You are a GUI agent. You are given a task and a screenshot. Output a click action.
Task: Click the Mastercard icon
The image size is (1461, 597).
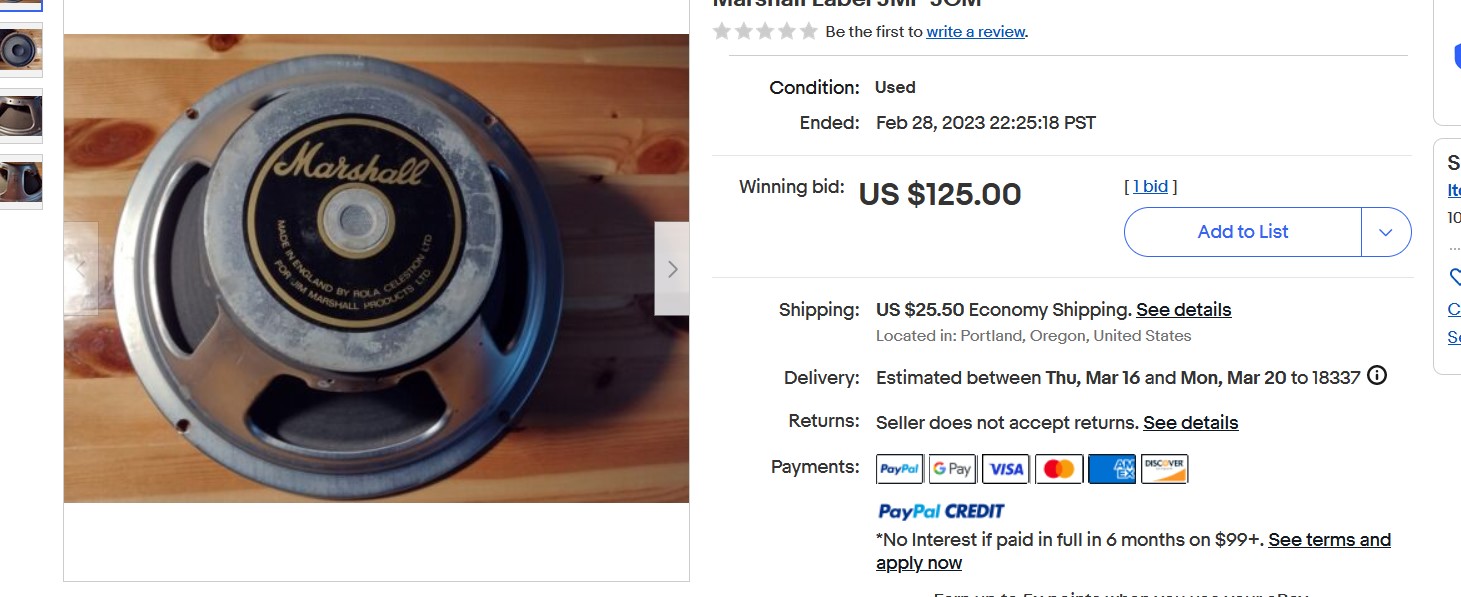click(x=1059, y=468)
